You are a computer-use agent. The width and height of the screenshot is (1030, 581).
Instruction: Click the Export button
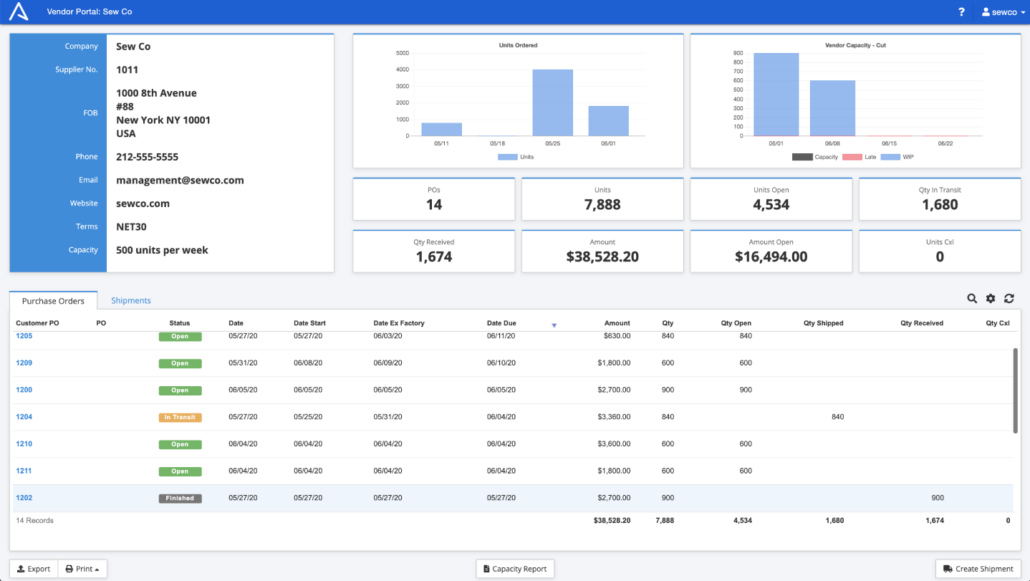tap(34, 569)
